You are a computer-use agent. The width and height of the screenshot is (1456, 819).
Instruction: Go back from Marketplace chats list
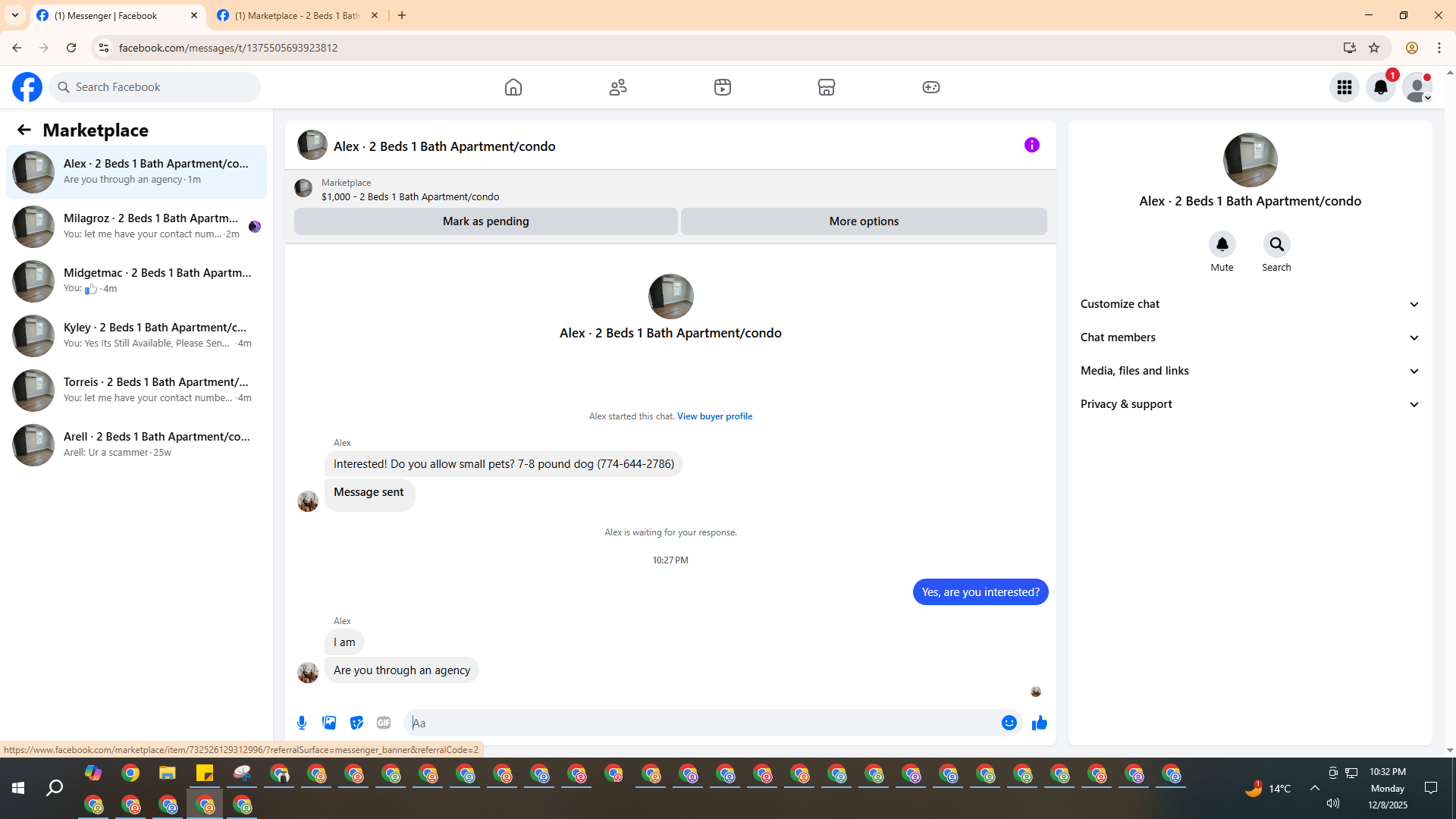(x=24, y=130)
